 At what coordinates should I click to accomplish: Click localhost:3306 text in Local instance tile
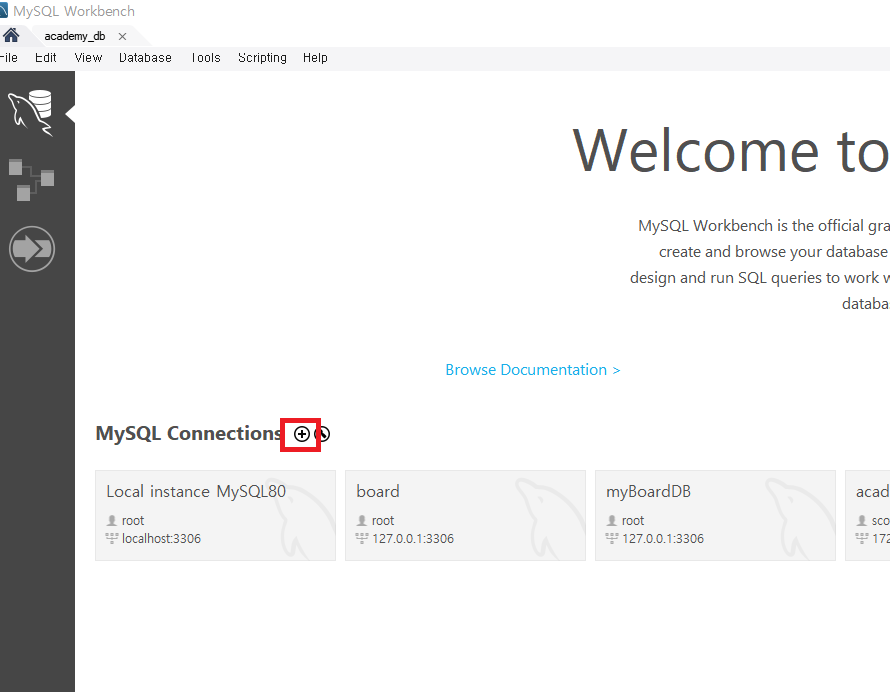tap(161, 539)
